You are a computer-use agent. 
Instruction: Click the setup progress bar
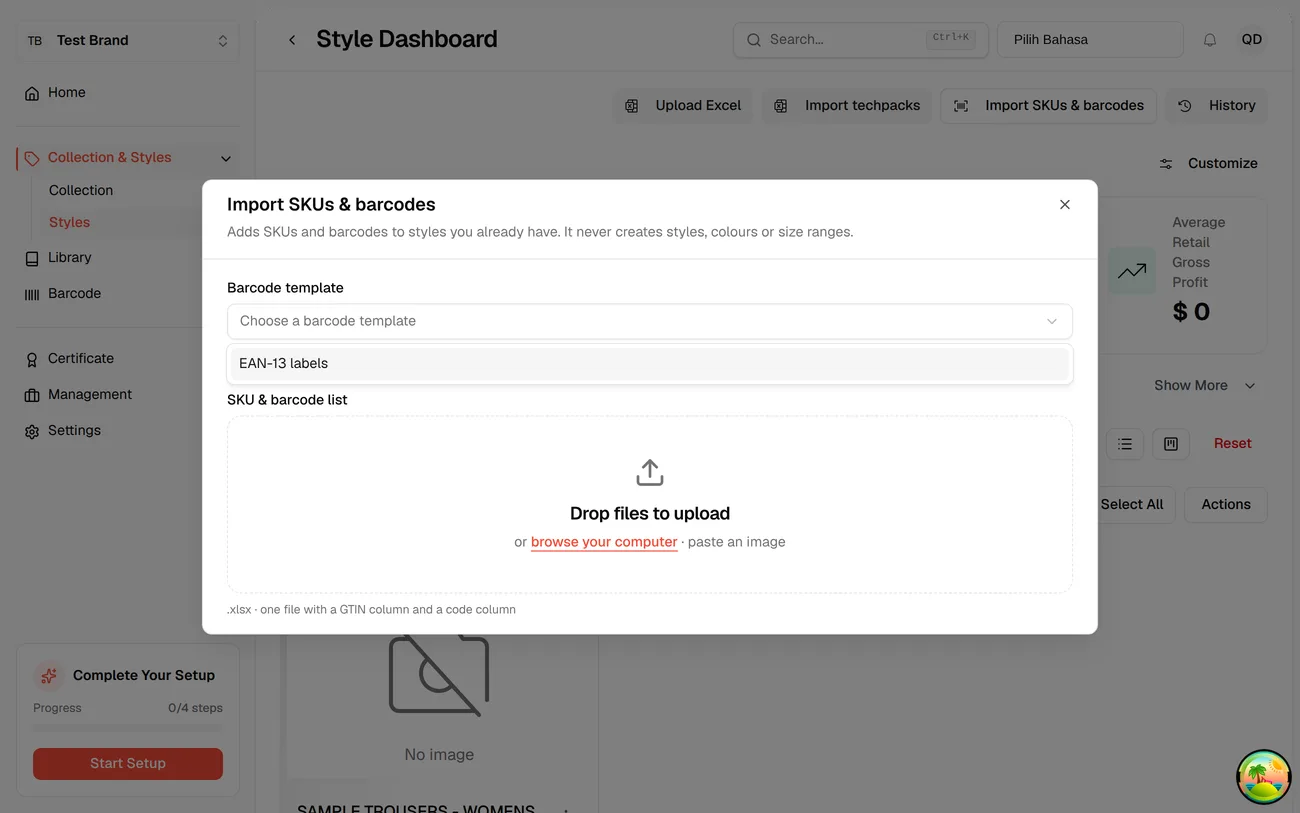[x=128, y=728]
